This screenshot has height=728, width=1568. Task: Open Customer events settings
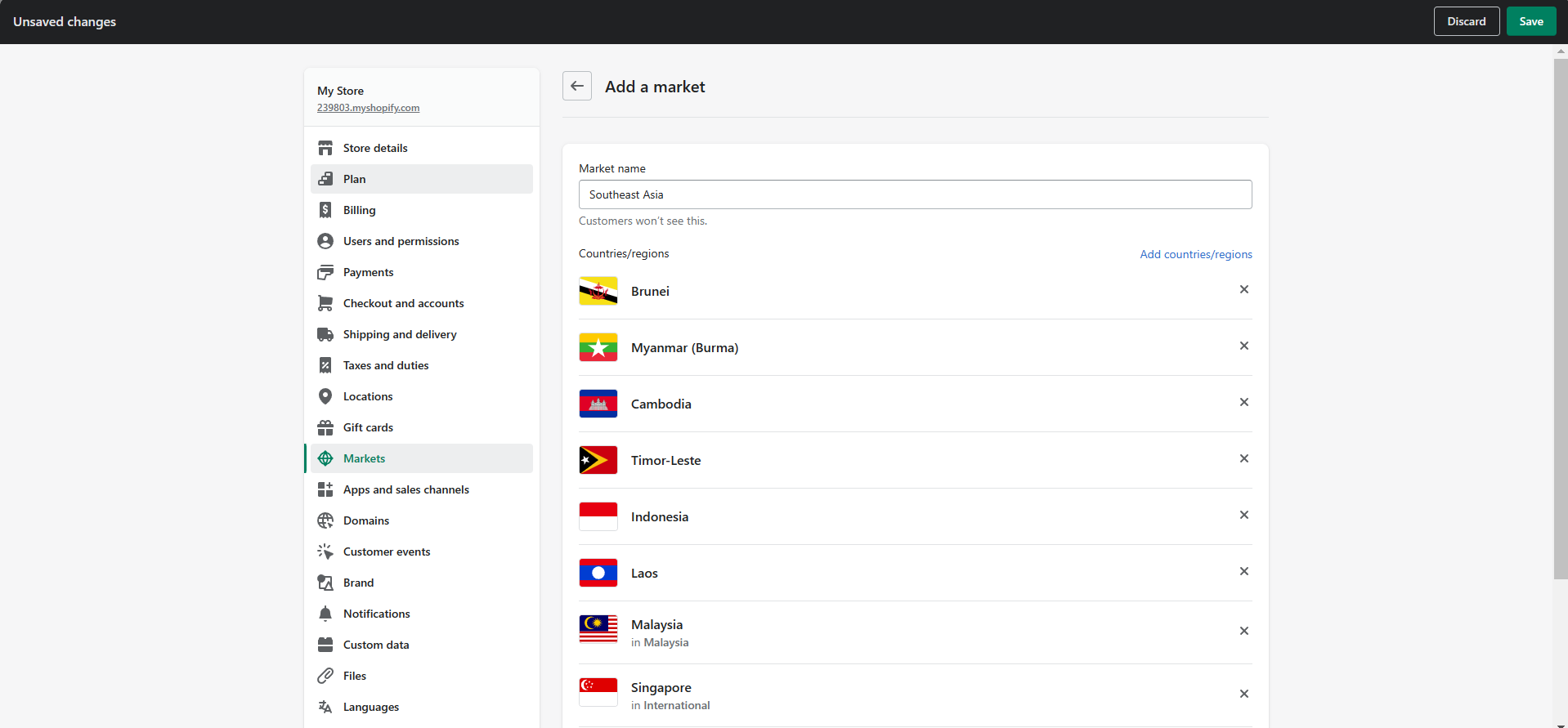(422, 552)
